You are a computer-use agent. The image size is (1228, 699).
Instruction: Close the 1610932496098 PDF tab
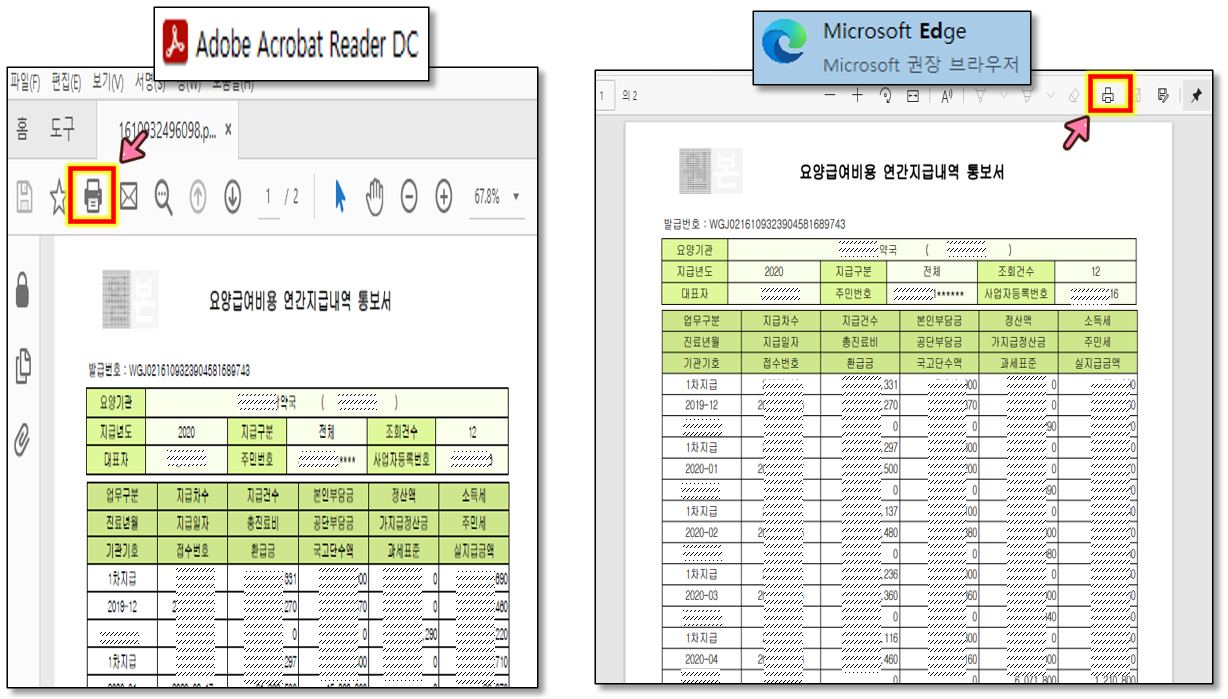pyautogui.click(x=228, y=129)
